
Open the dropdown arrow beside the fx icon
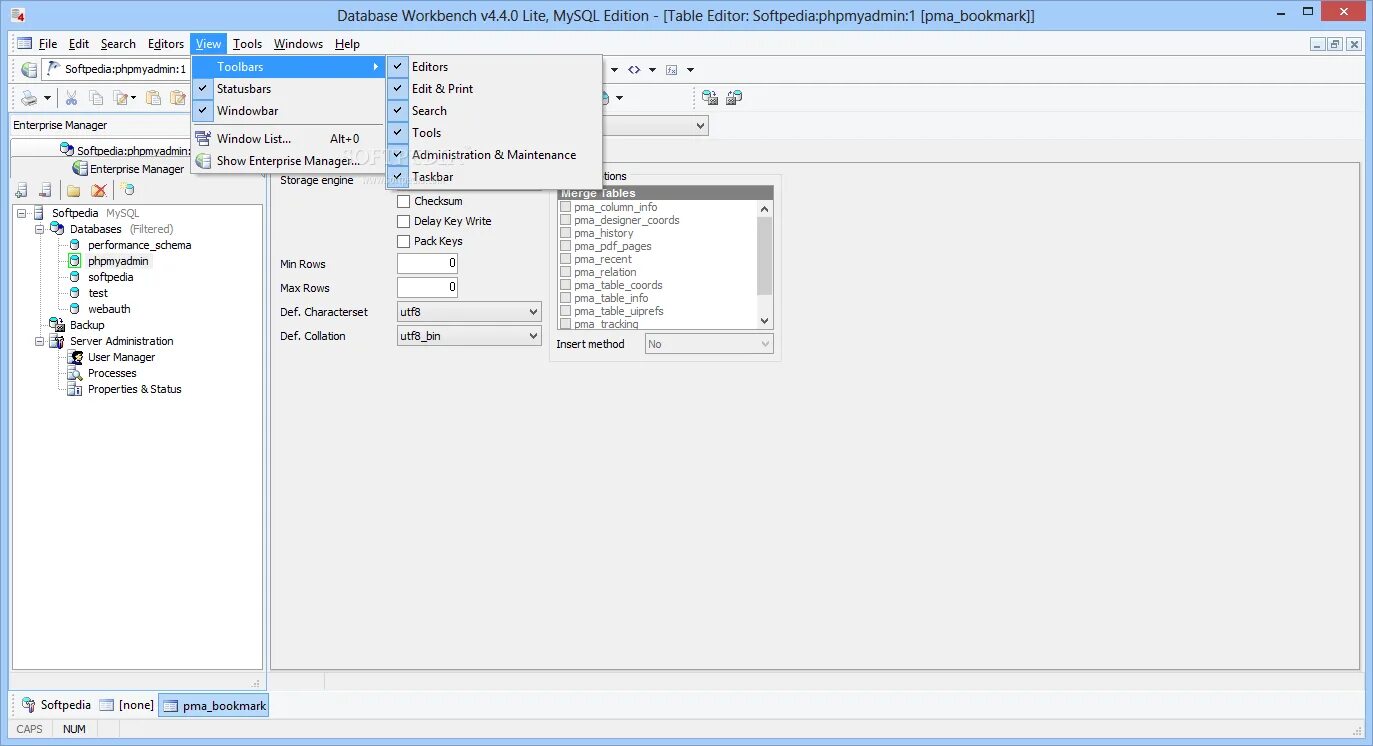690,70
